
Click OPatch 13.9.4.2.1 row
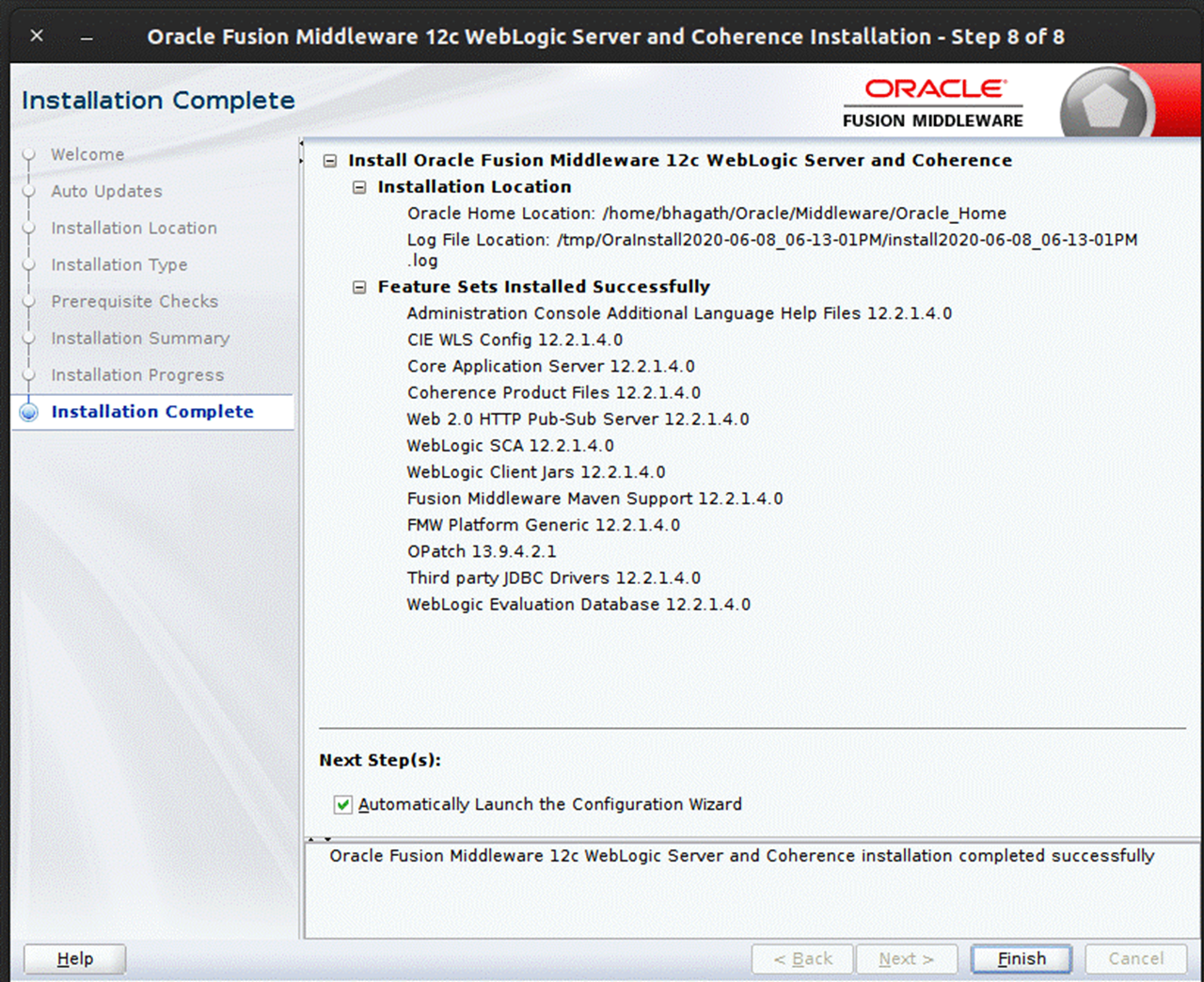coord(482,551)
